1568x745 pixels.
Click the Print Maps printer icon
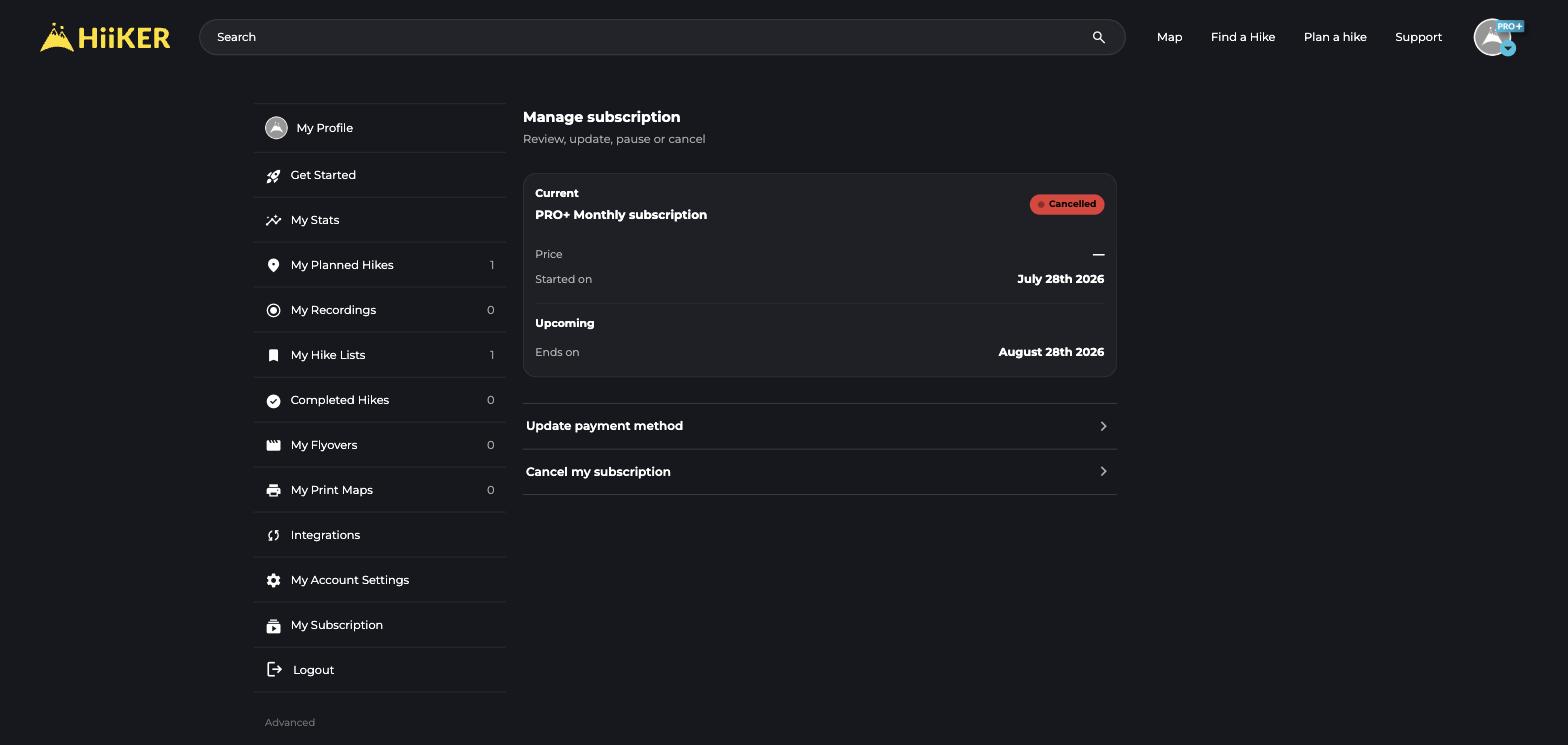[273, 490]
